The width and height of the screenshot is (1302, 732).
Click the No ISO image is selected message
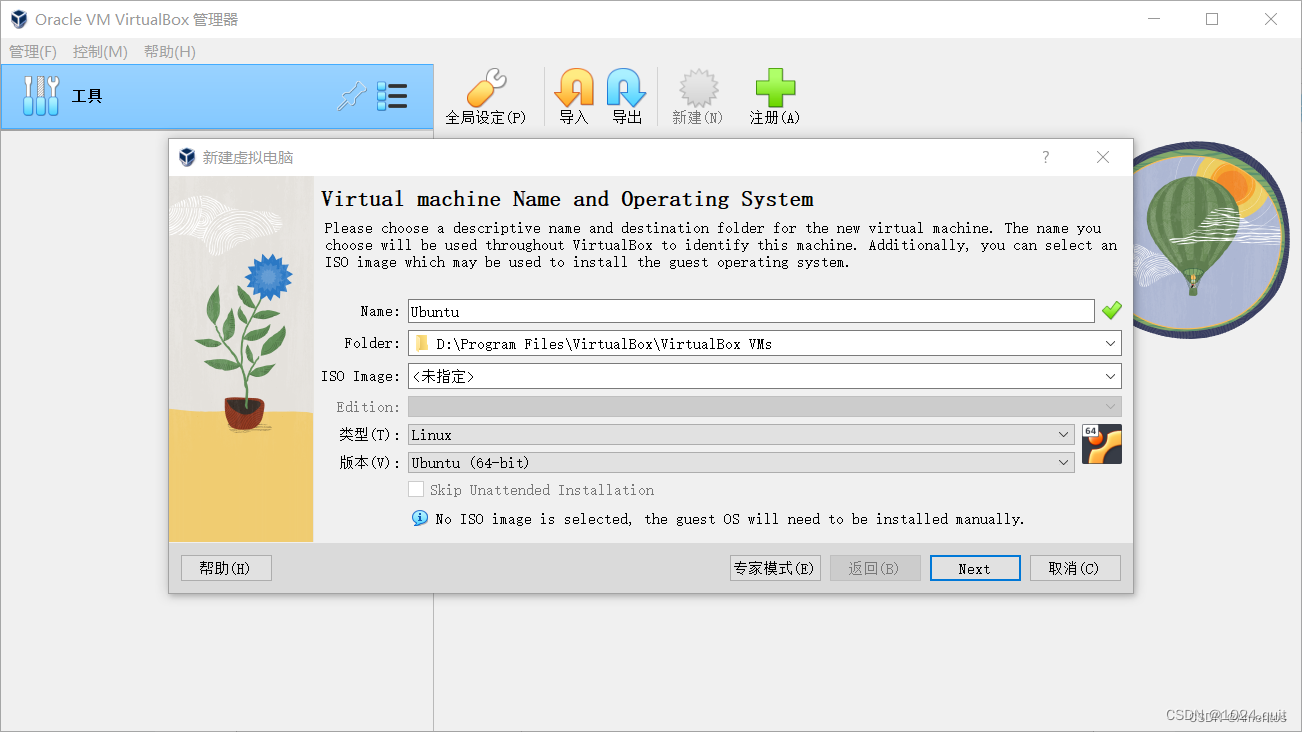730,519
